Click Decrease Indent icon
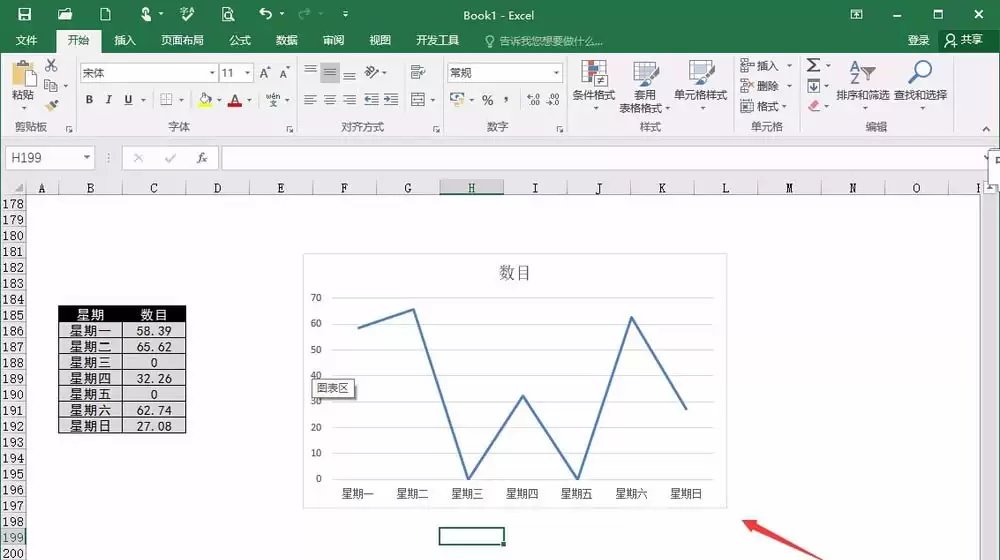This screenshot has height=560, width=1000. (371, 99)
